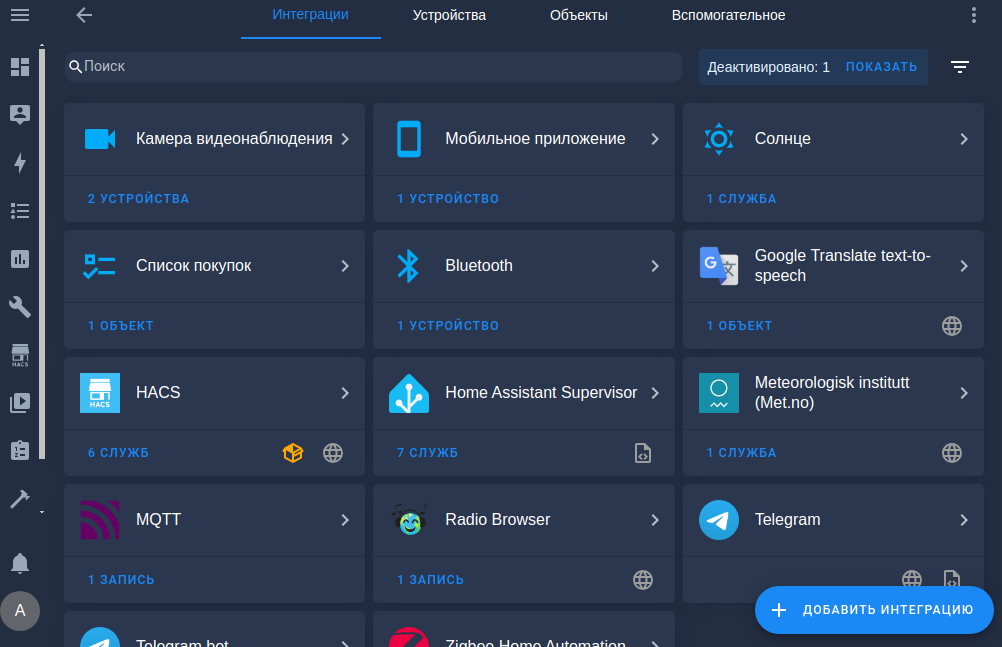Viewport: 1002px width, 647px height.
Task: Open 7 СЛУЖБ link under Supervisor
Action: coord(428,453)
